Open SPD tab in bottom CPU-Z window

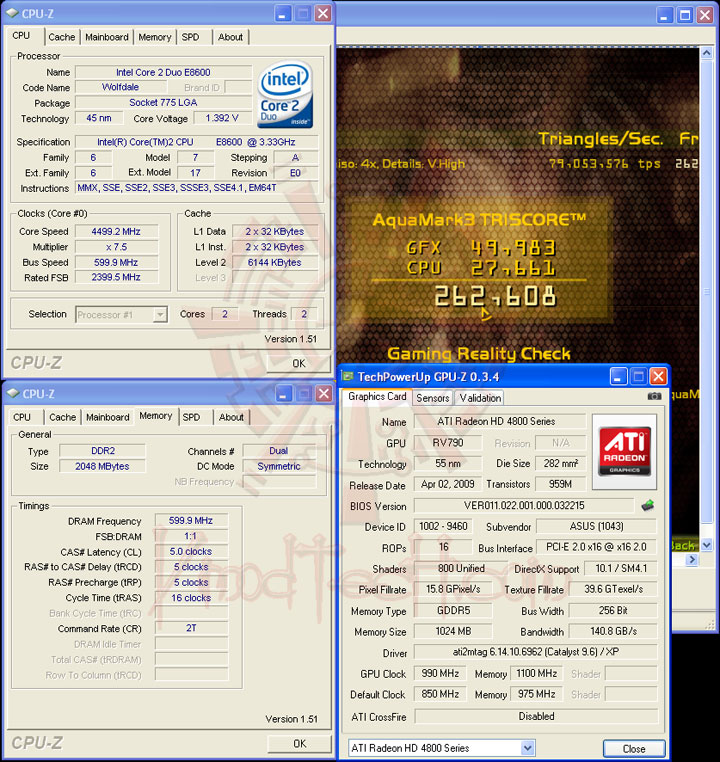click(191, 417)
